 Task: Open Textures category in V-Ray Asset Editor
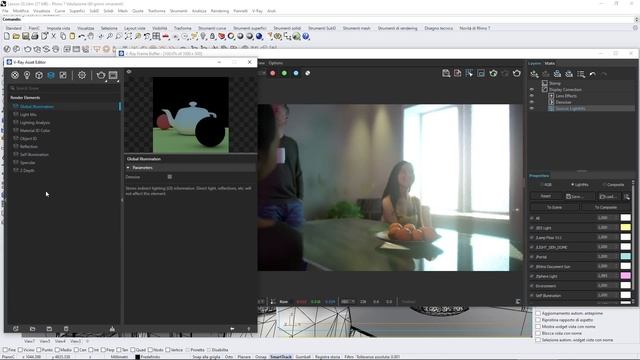(x=63, y=75)
